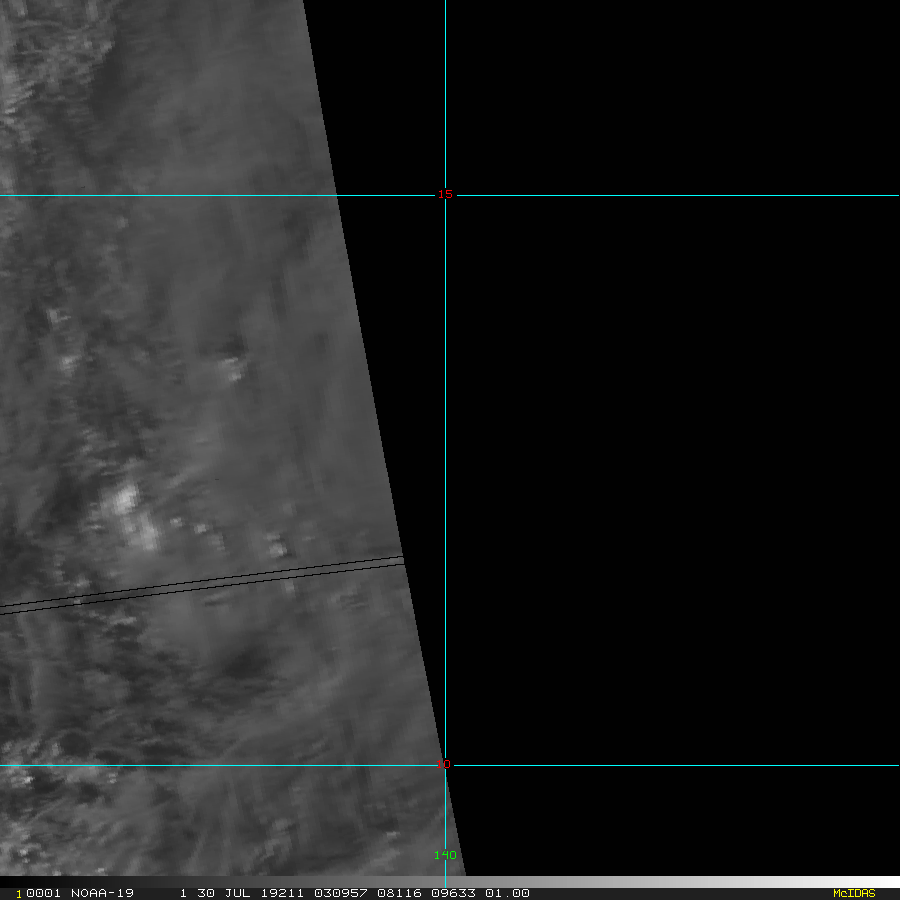Click the red 15 latitude label
The height and width of the screenshot is (900, 900).
445,195
